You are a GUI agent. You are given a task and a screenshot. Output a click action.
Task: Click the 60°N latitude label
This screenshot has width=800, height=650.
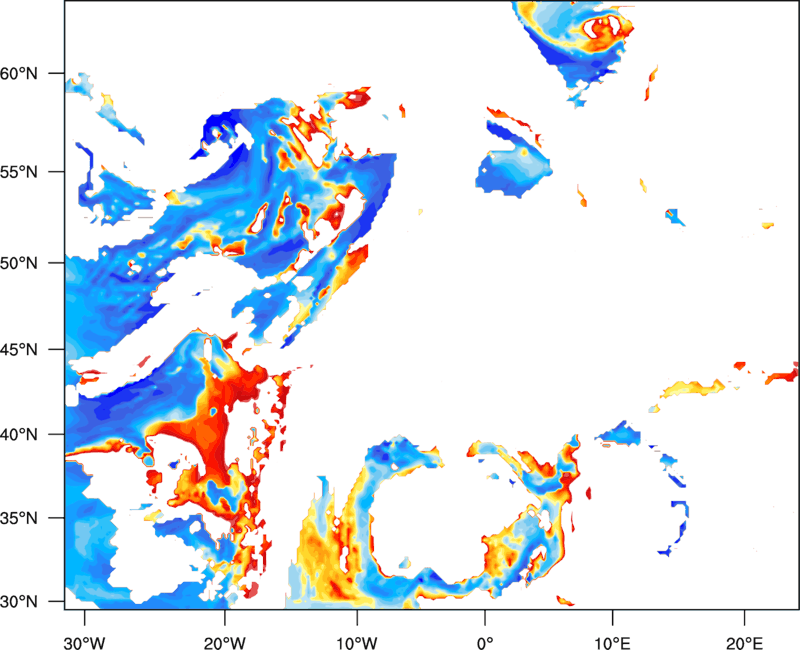pos(19,74)
